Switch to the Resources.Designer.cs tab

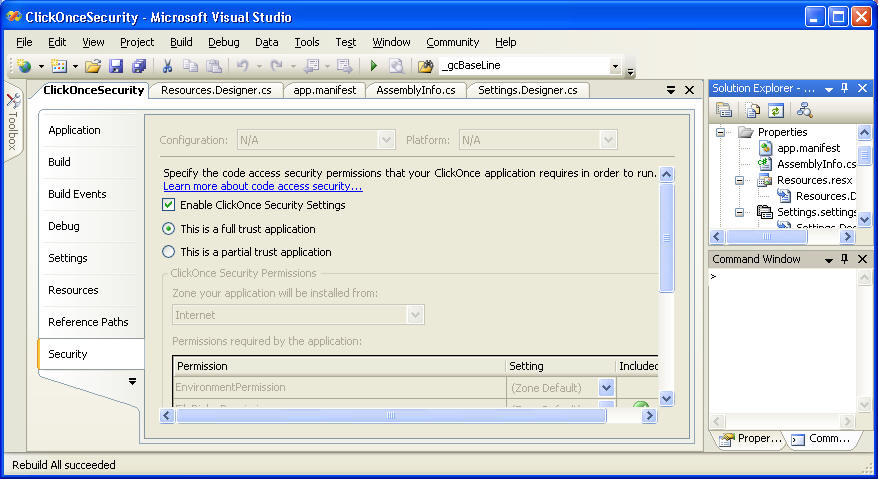216,90
